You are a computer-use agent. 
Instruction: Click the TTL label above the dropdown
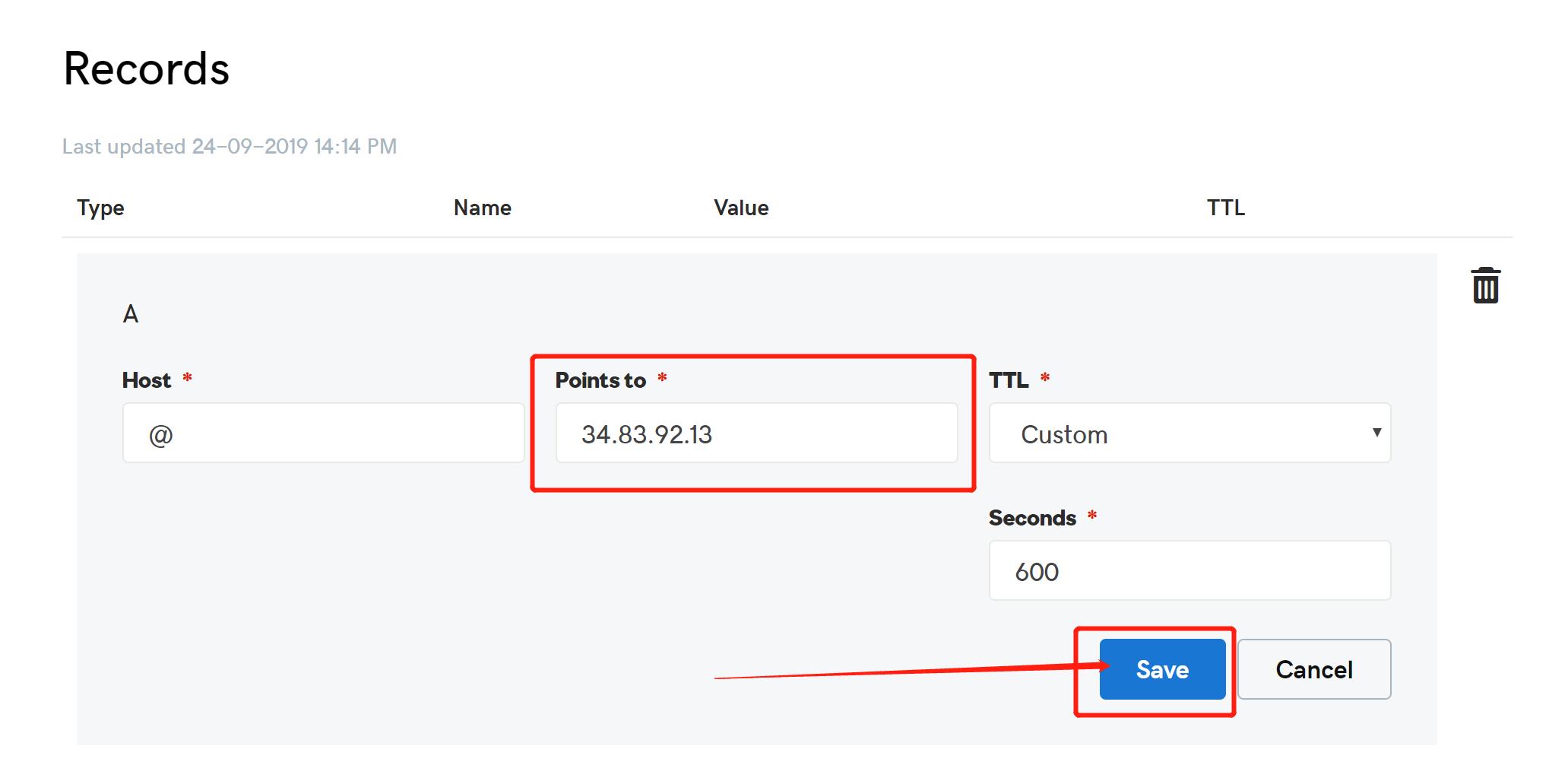1009,380
